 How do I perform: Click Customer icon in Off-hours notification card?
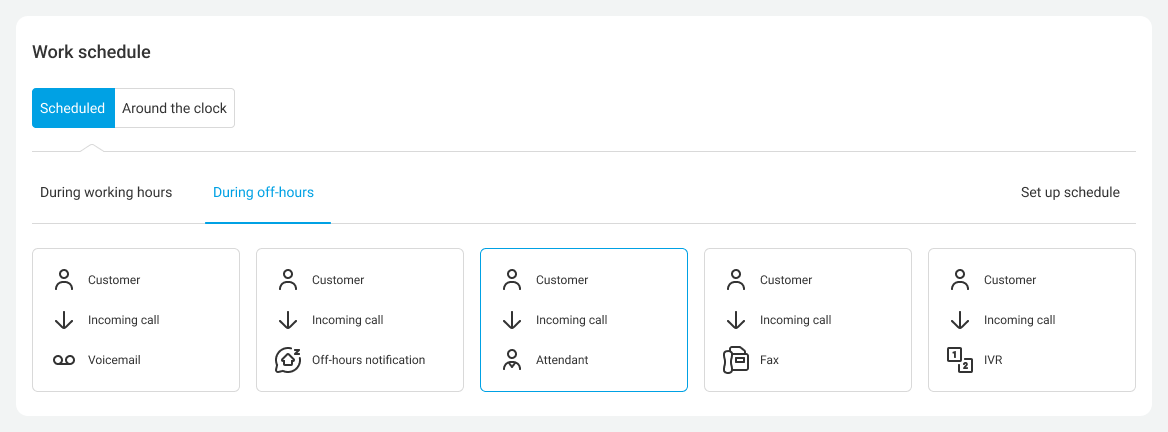point(288,280)
